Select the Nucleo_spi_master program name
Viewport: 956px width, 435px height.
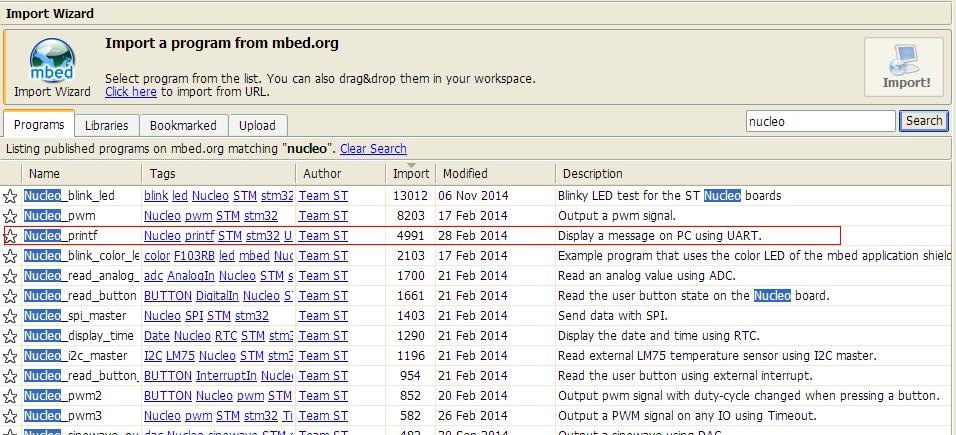coord(75,315)
